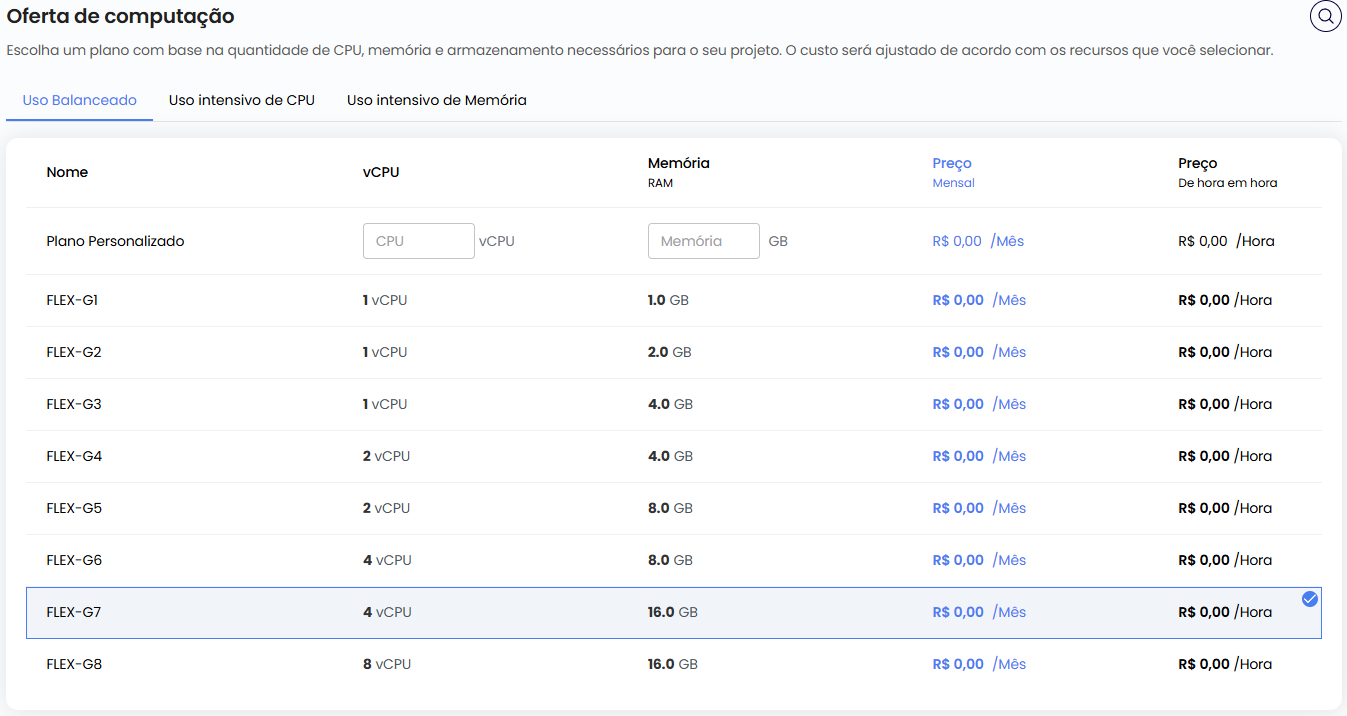This screenshot has height=716, width=1347.
Task: Select the FLEX-G7 plan name
Action: pos(74,612)
